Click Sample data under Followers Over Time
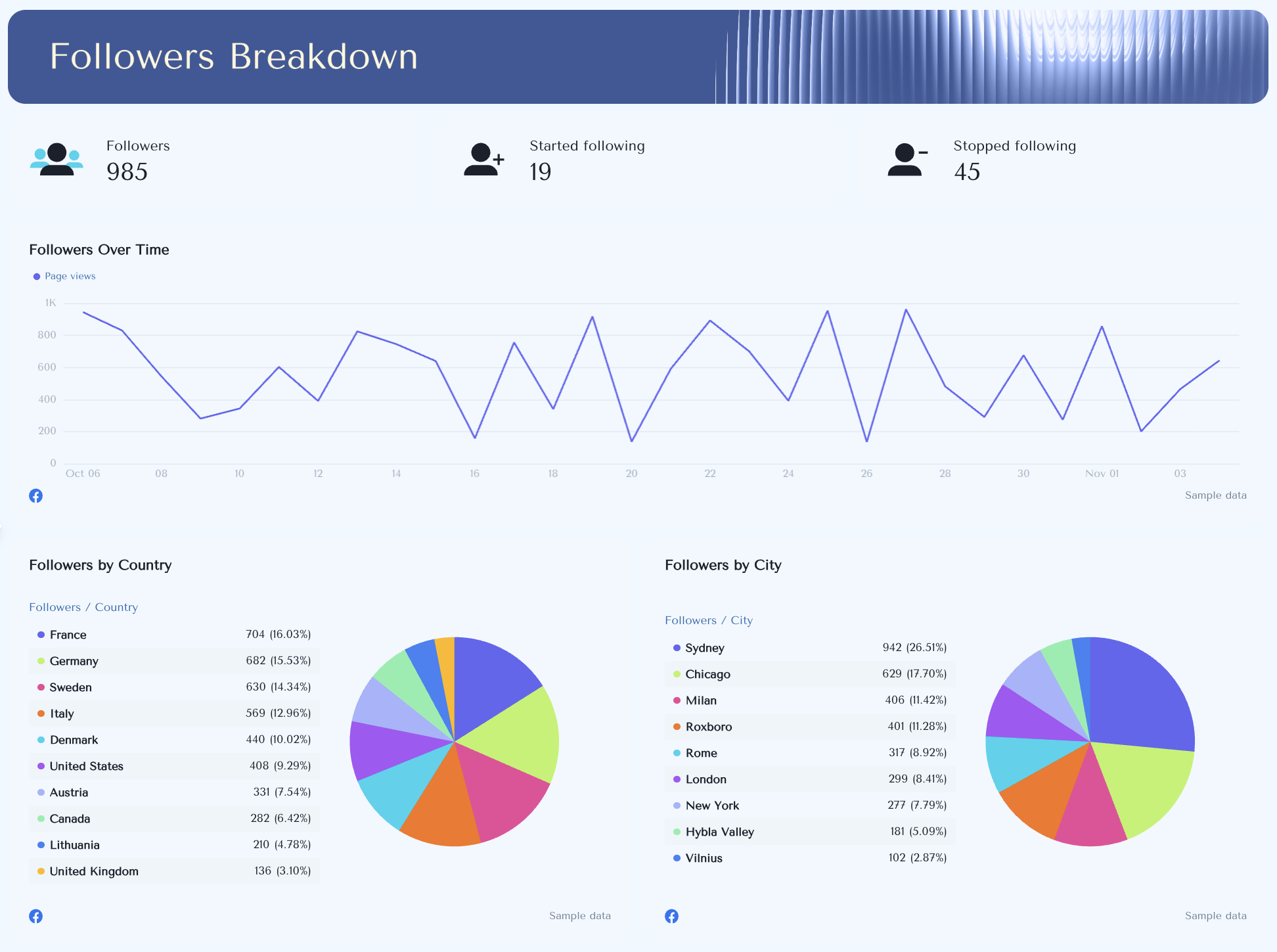The height and width of the screenshot is (952, 1277). coord(1215,495)
